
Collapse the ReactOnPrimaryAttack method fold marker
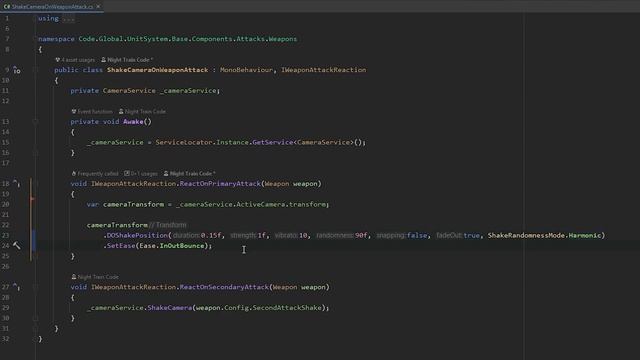pos(35,184)
